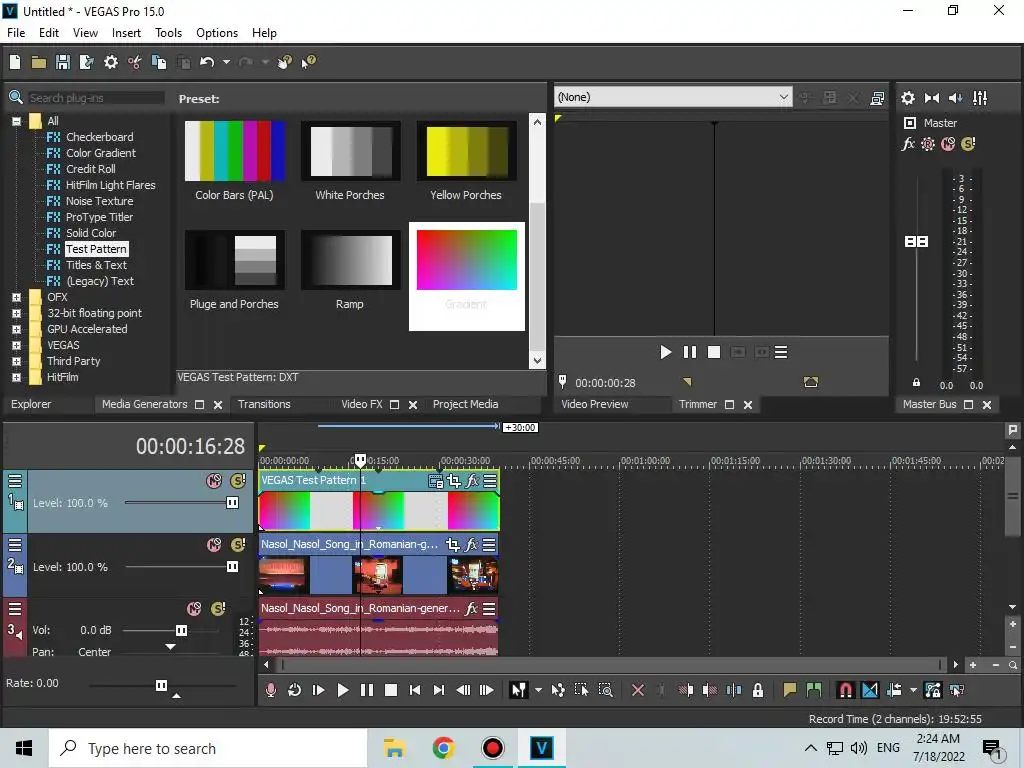Screen dimensions: 1024x768
Task: Expand the 32-bit floating point folder
Action: click(16, 313)
